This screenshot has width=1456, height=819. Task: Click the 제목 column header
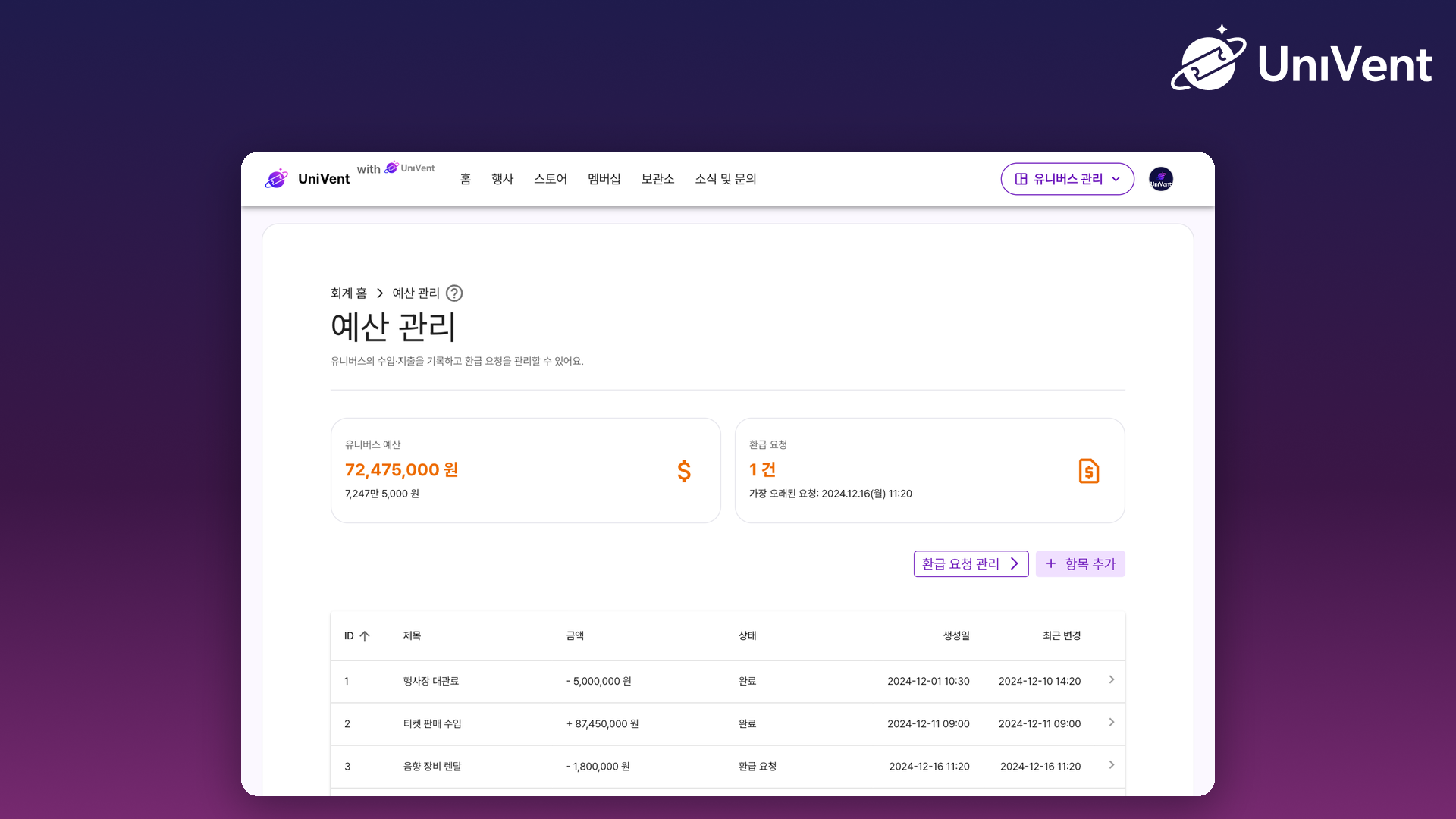[x=412, y=636]
